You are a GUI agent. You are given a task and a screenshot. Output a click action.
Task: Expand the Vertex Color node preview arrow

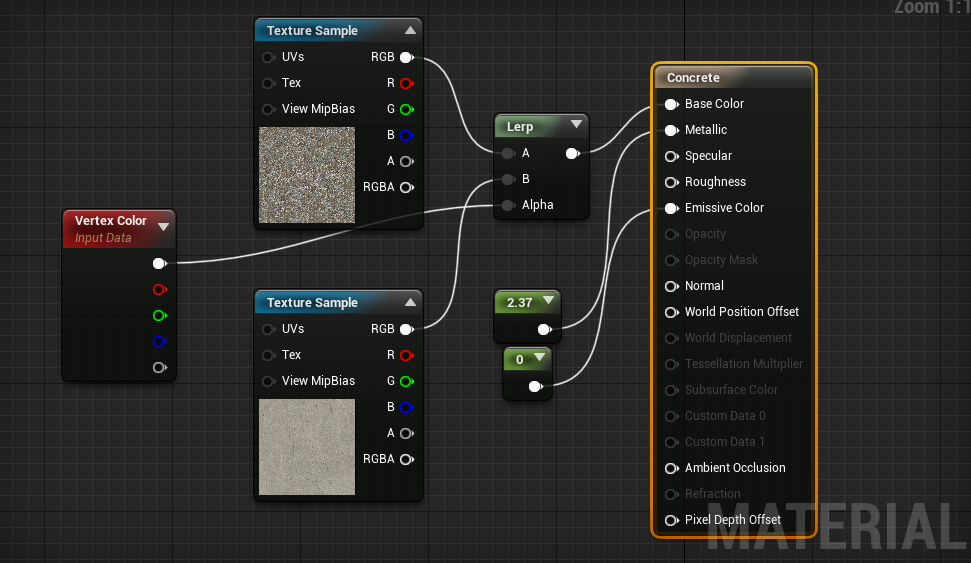163,227
